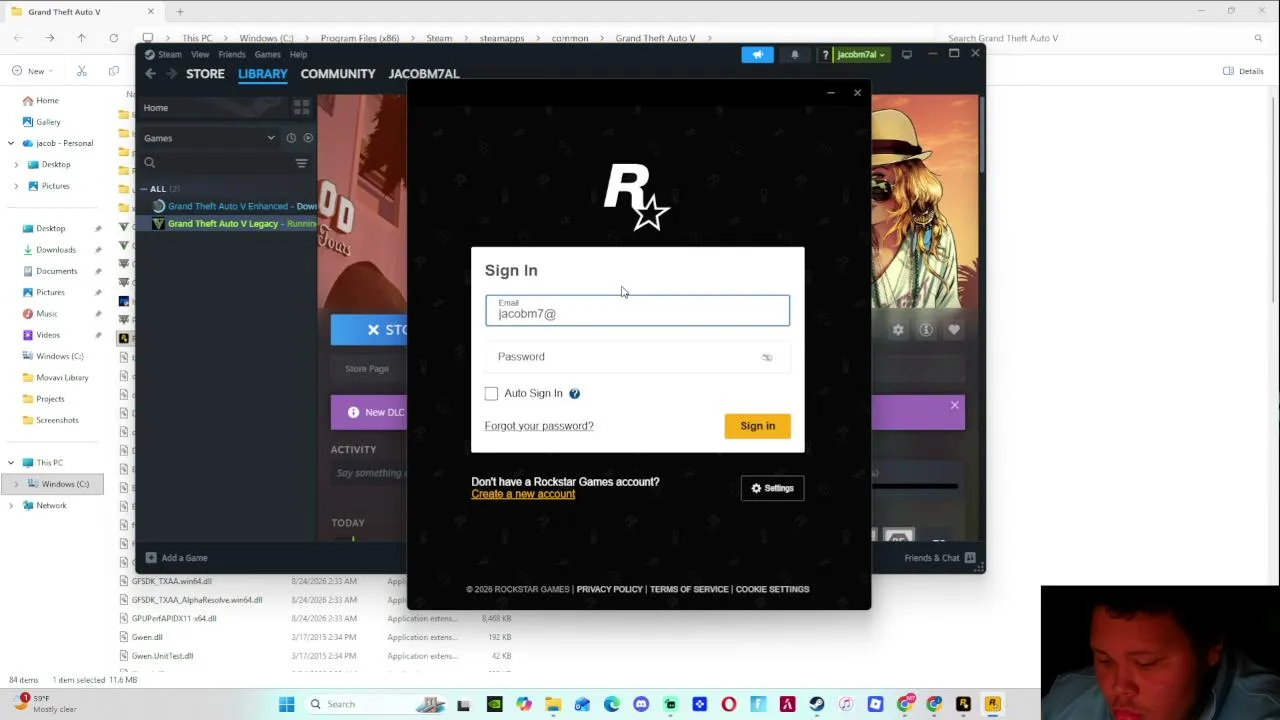The image size is (1280, 720).
Task: Open the Games menu in Steam menu bar
Action: (x=267, y=55)
